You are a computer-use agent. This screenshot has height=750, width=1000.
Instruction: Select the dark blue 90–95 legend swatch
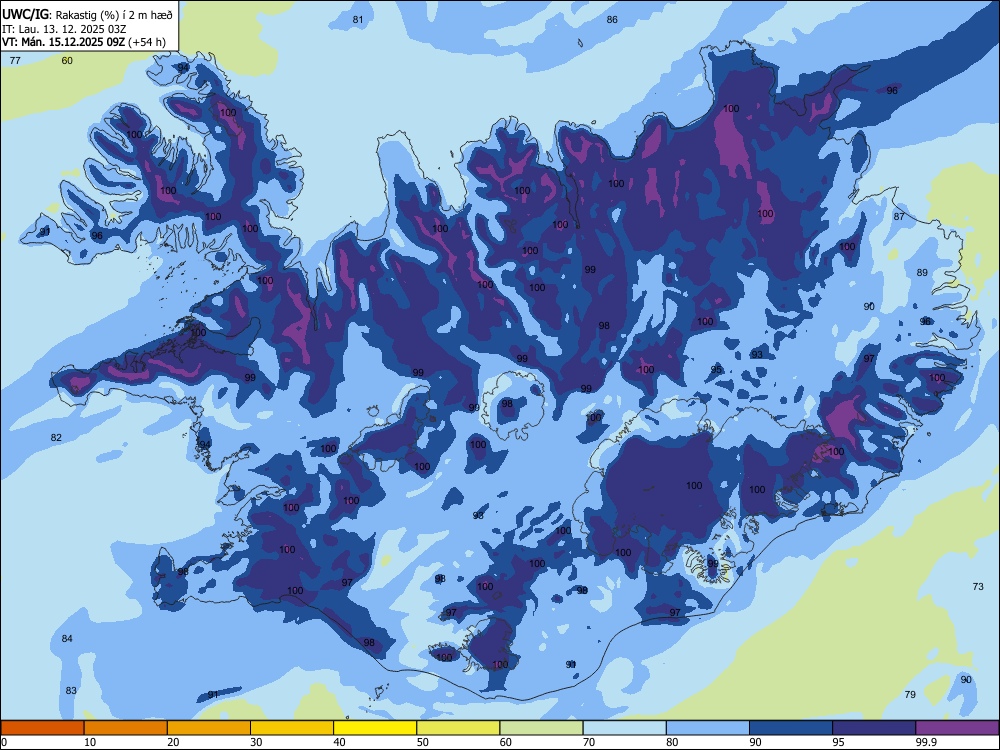pos(791,728)
